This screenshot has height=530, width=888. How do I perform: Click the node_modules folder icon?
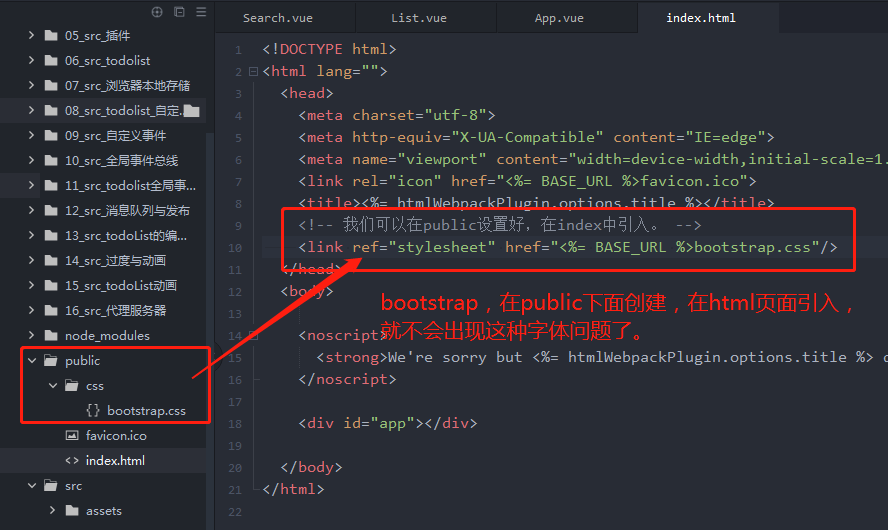51,336
